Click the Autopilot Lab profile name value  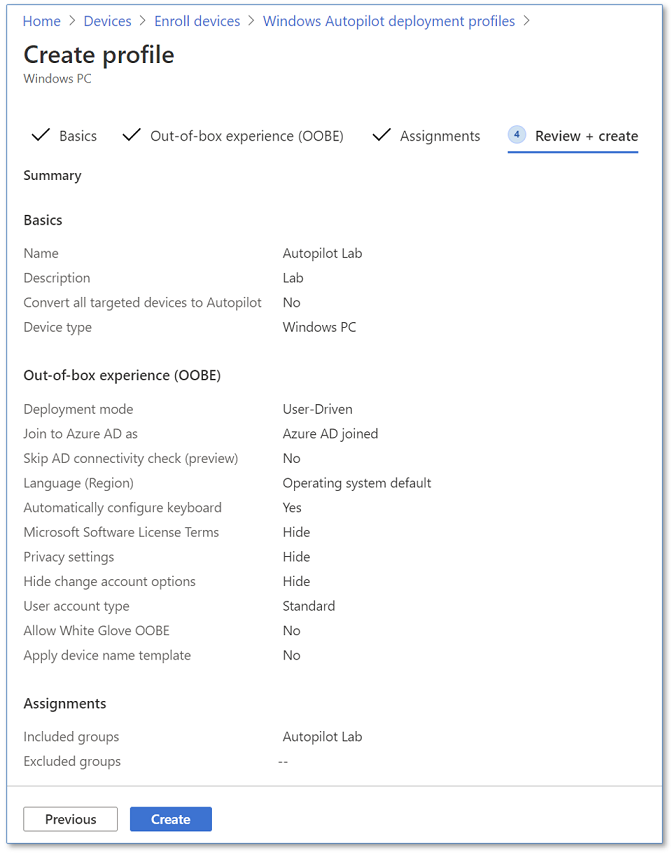322,253
